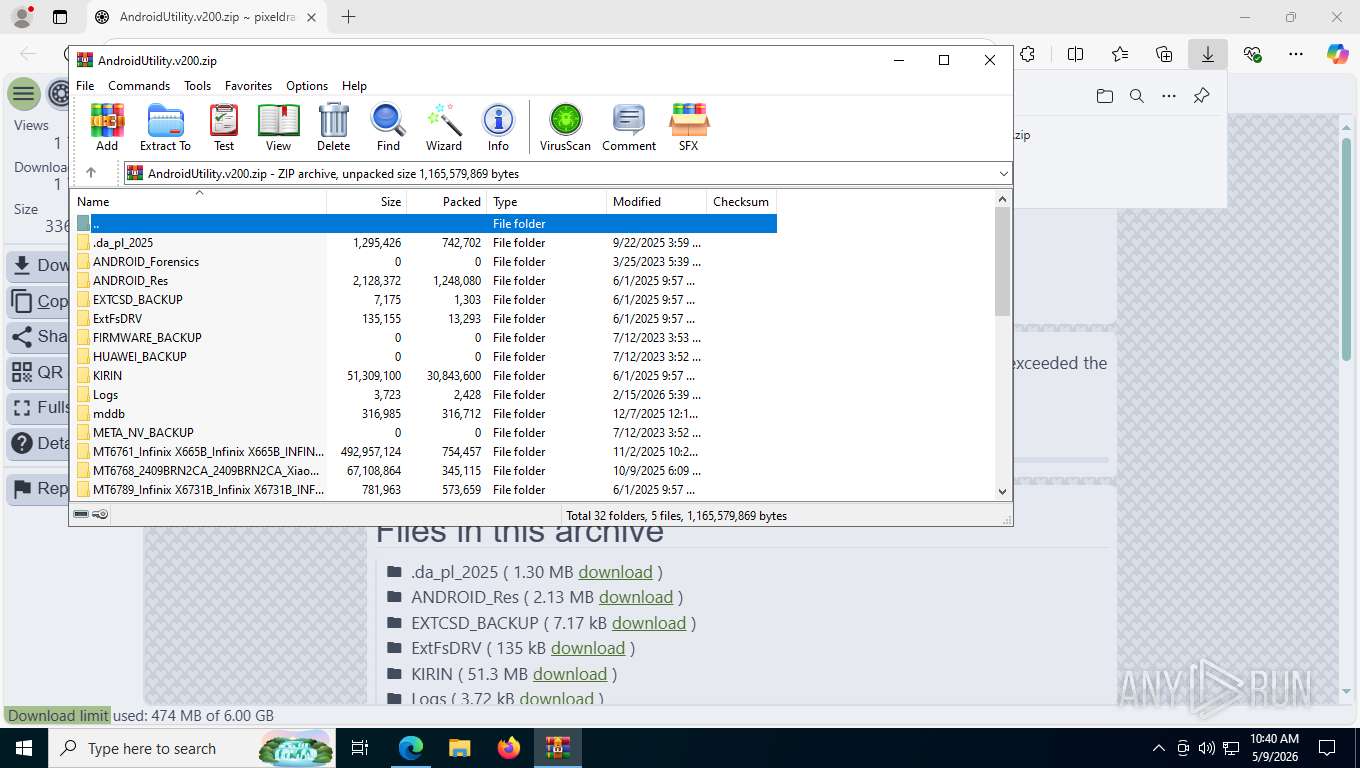Click the Add toolbar icon in WinRAR
1360x768 pixels.
point(107,127)
